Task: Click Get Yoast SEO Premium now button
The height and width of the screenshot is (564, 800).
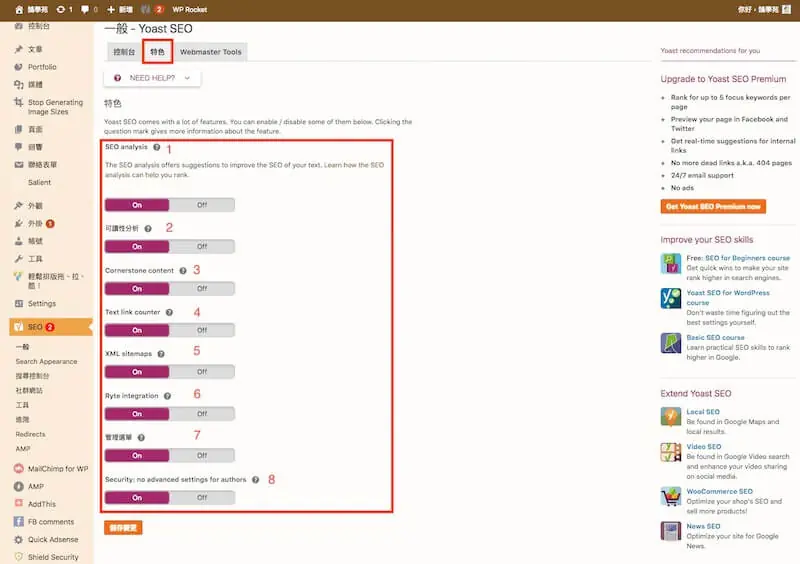Action: click(713, 206)
